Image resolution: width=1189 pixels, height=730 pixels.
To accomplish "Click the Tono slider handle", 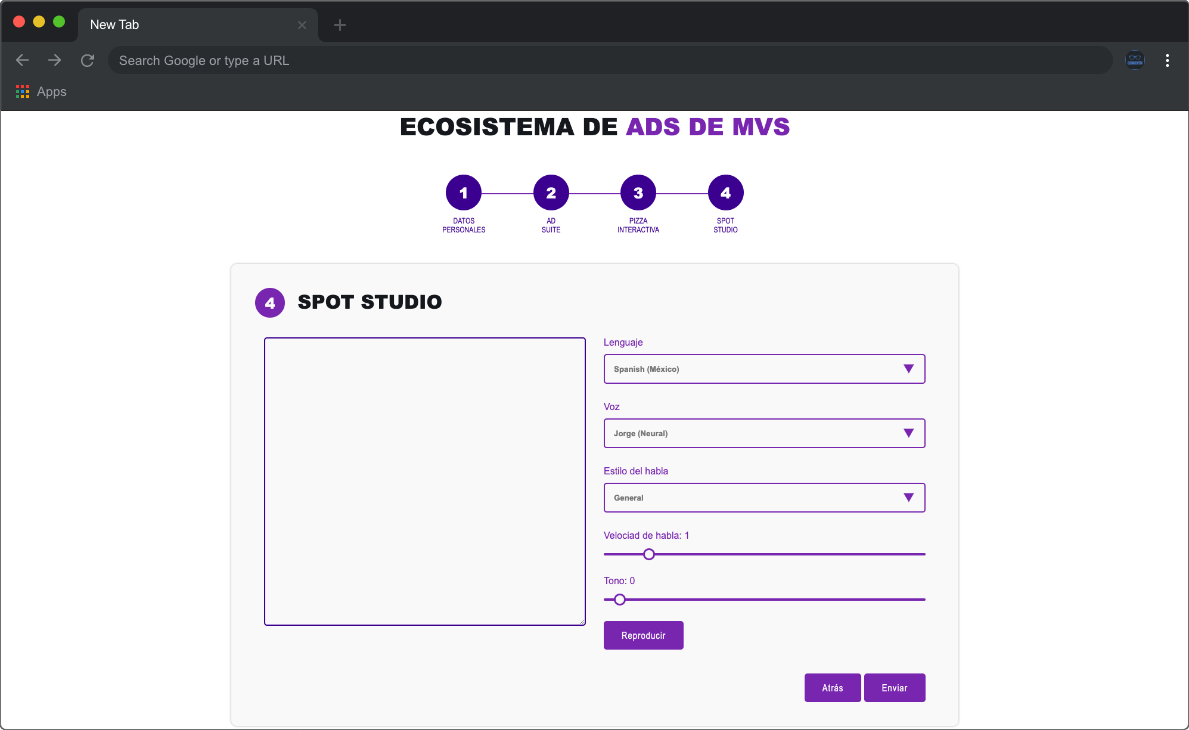I will tap(620, 600).
